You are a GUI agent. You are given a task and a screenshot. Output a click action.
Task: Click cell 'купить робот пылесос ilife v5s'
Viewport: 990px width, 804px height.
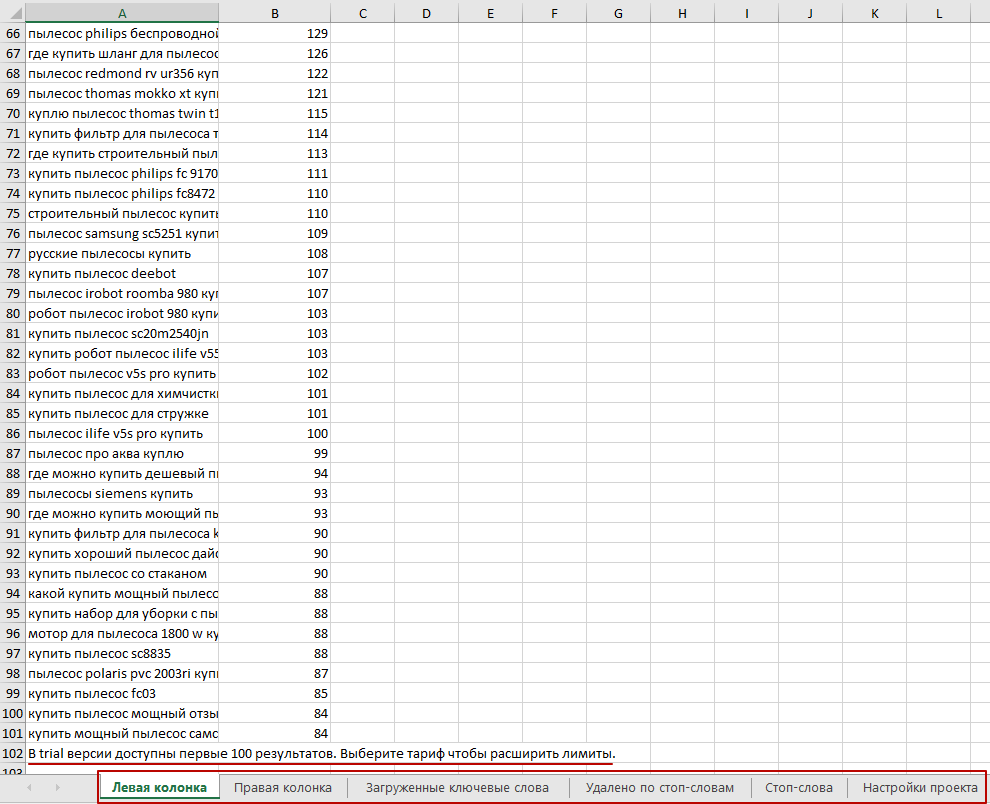click(x=122, y=354)
